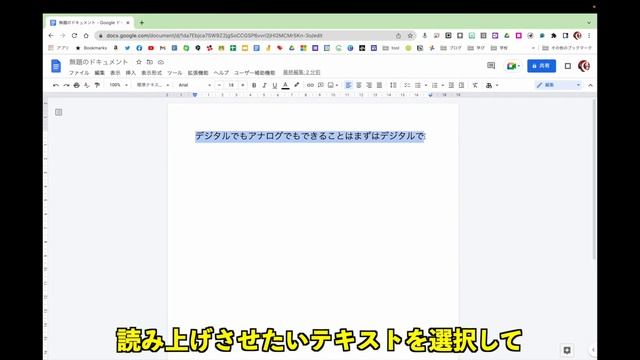Open the zoom level 100% dropdown
Viewport: 640px width, 360px height.
[118, 85]
